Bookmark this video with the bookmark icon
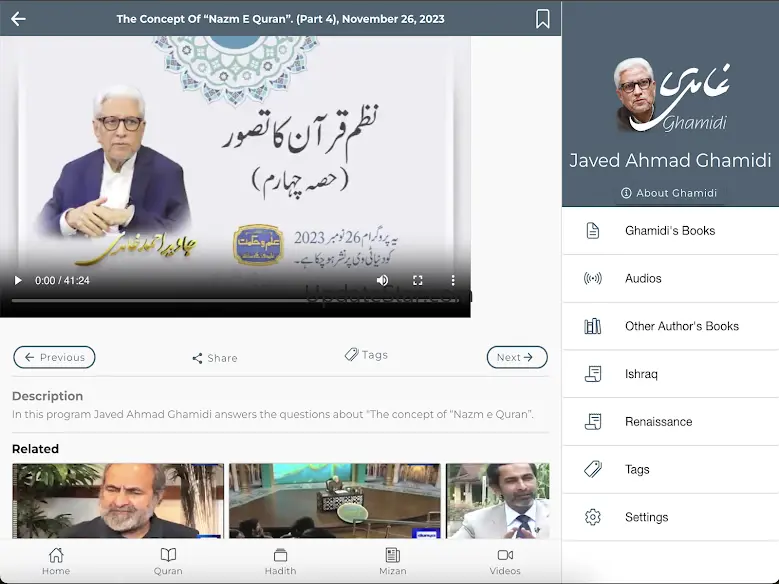This screenshot has height=584, width=779. pos(543,19)
